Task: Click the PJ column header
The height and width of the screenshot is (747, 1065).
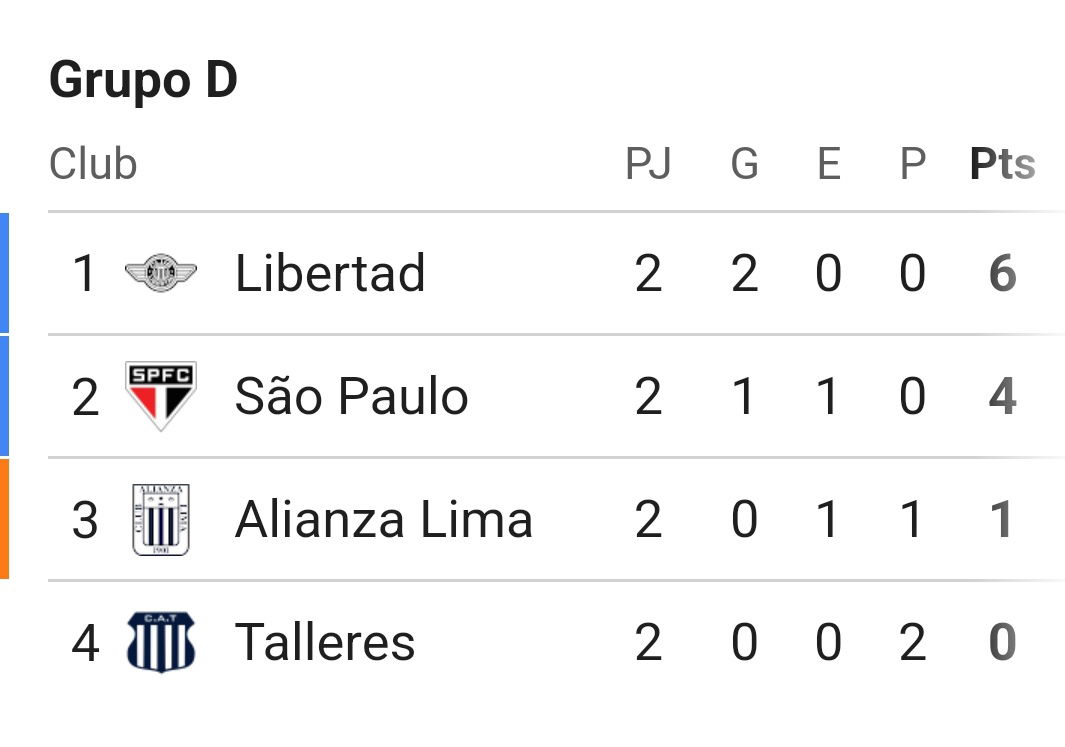Action: click(x=648, y=164)
